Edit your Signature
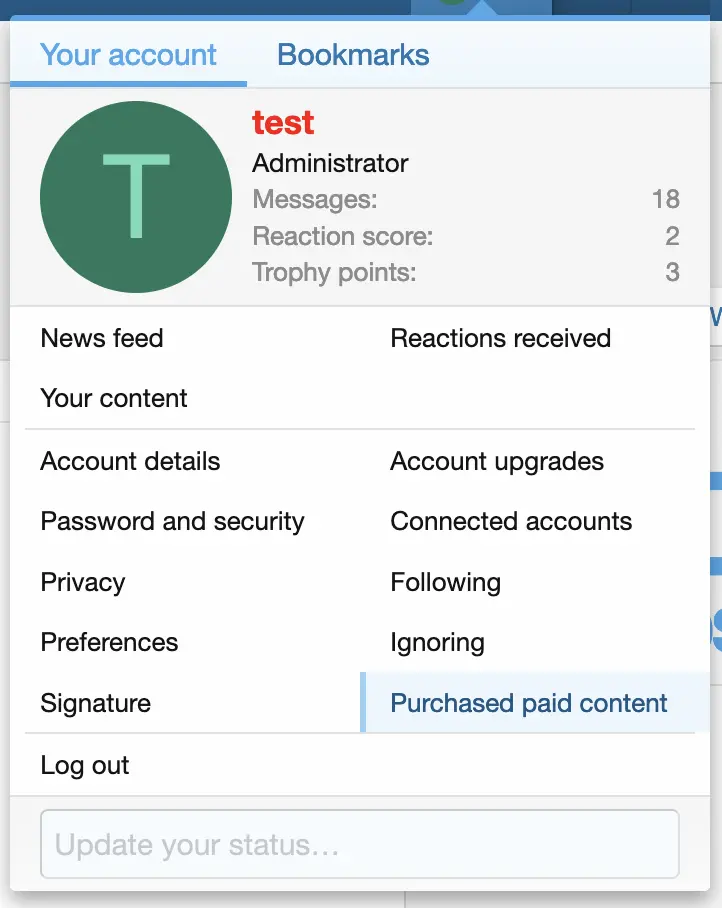722x908 pixels. click(95, 703)
